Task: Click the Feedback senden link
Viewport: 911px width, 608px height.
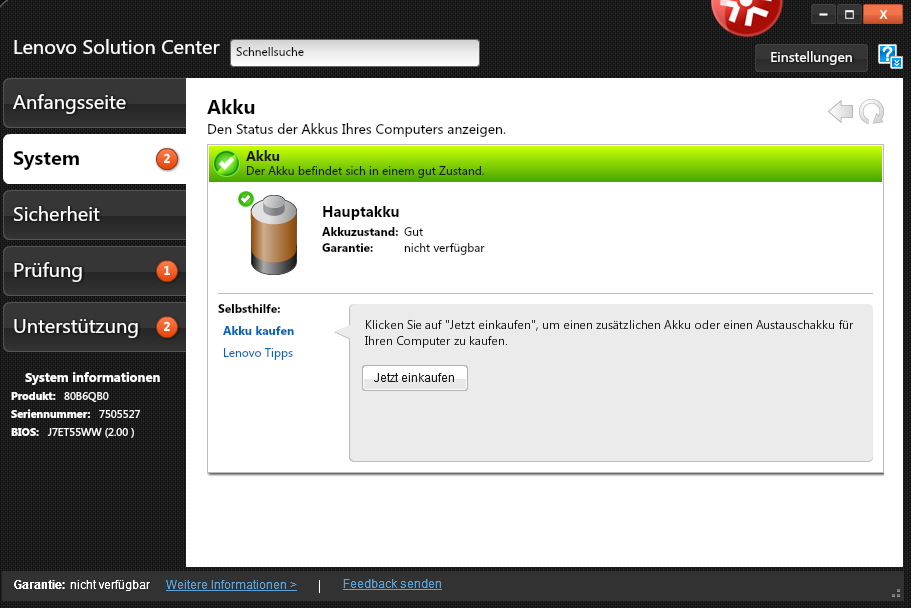Action: pyautogui.click(x=392, y=584)
